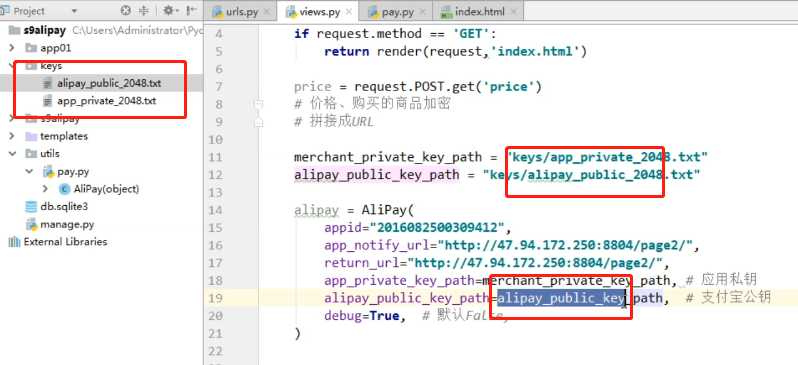Click the fold marker beside line 9

tap(259, 122)
